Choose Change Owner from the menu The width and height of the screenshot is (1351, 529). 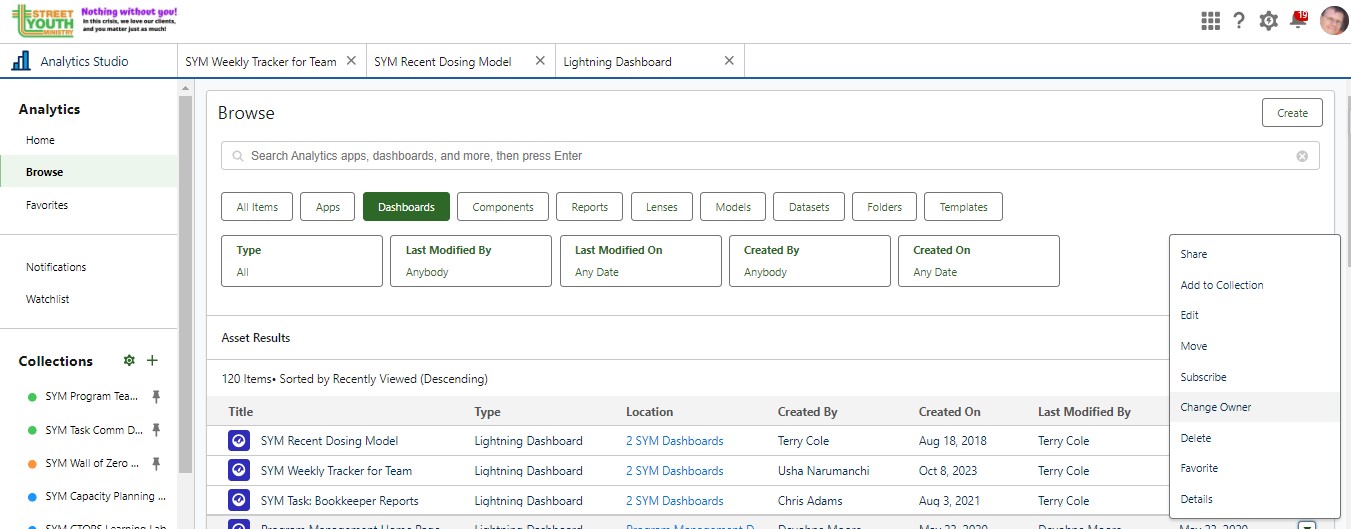pyautogui.click(x=1254, y=407)
